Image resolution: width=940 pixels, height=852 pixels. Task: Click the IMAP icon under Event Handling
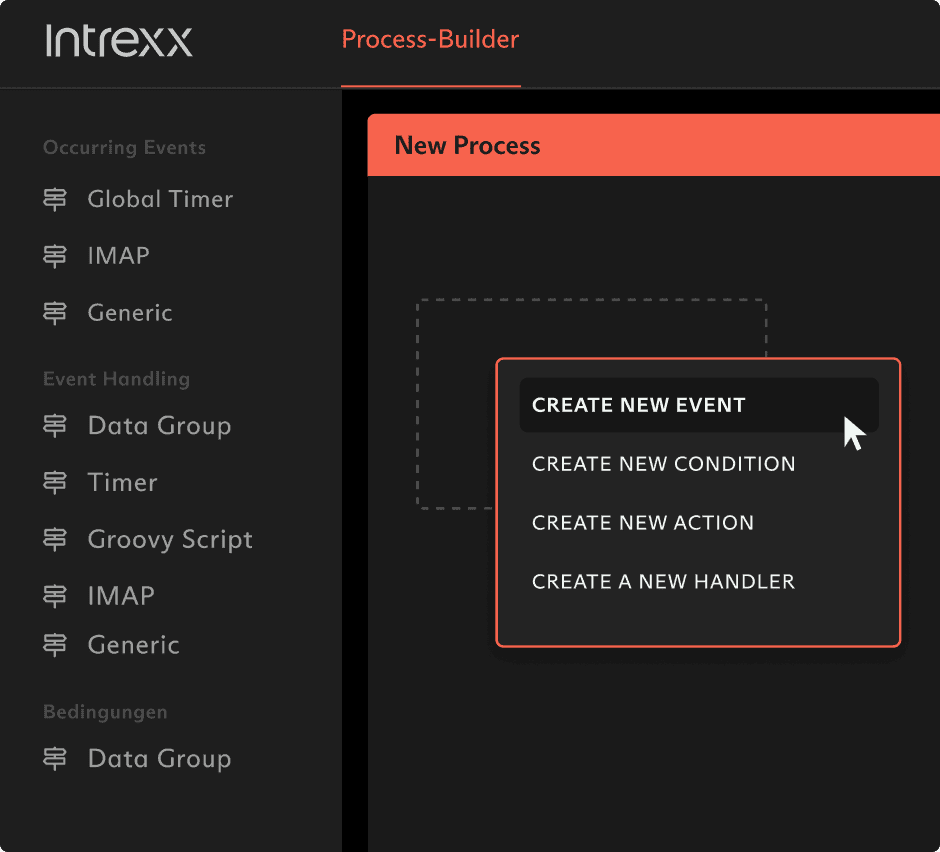55,596
